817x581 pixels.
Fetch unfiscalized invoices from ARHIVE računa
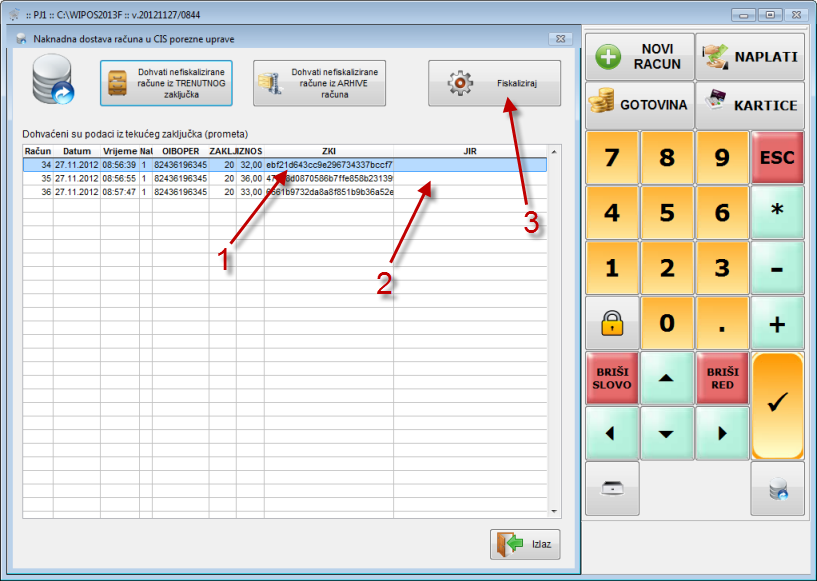319,84
